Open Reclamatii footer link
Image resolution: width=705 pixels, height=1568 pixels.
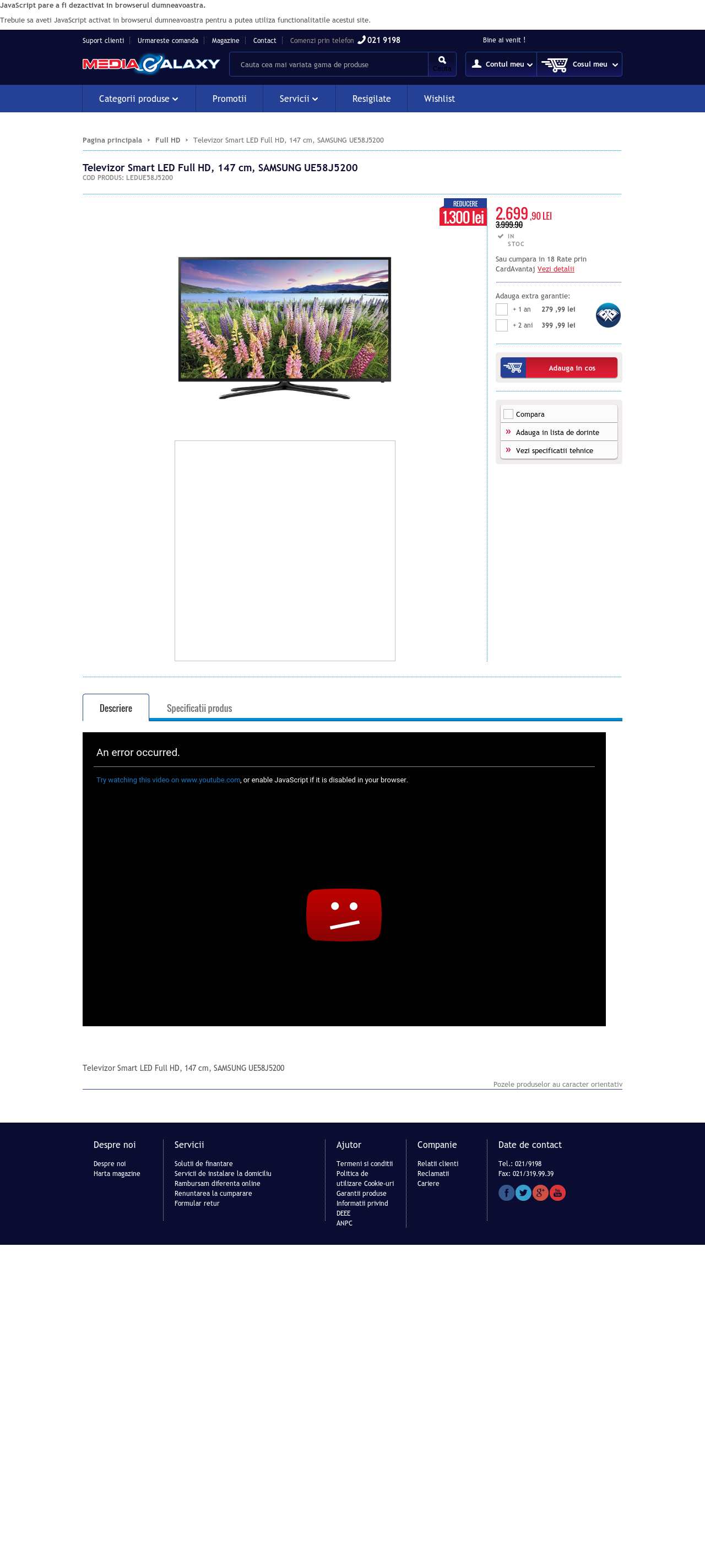pos(433,1174)
